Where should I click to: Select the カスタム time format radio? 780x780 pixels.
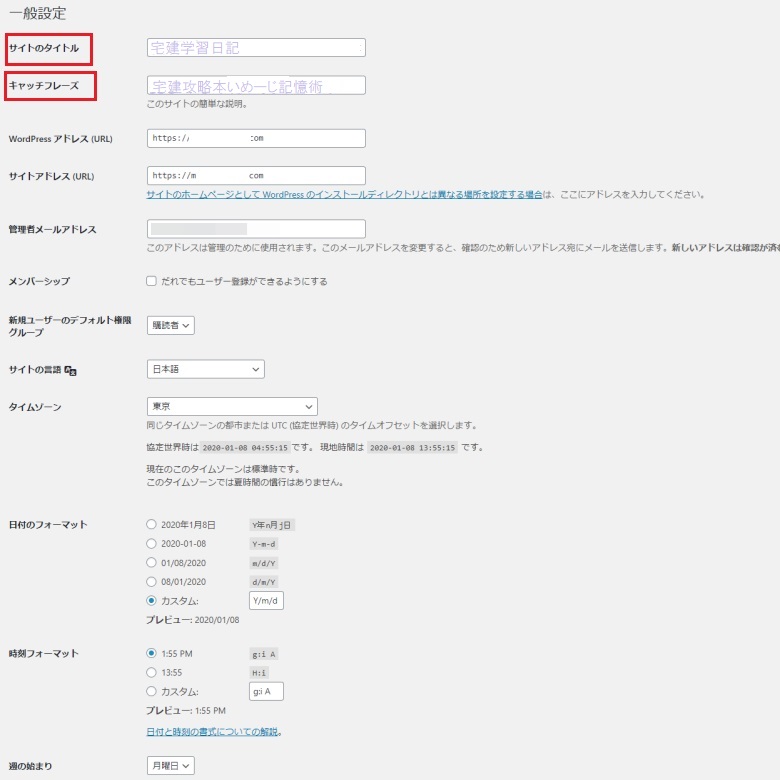point(152,691)
